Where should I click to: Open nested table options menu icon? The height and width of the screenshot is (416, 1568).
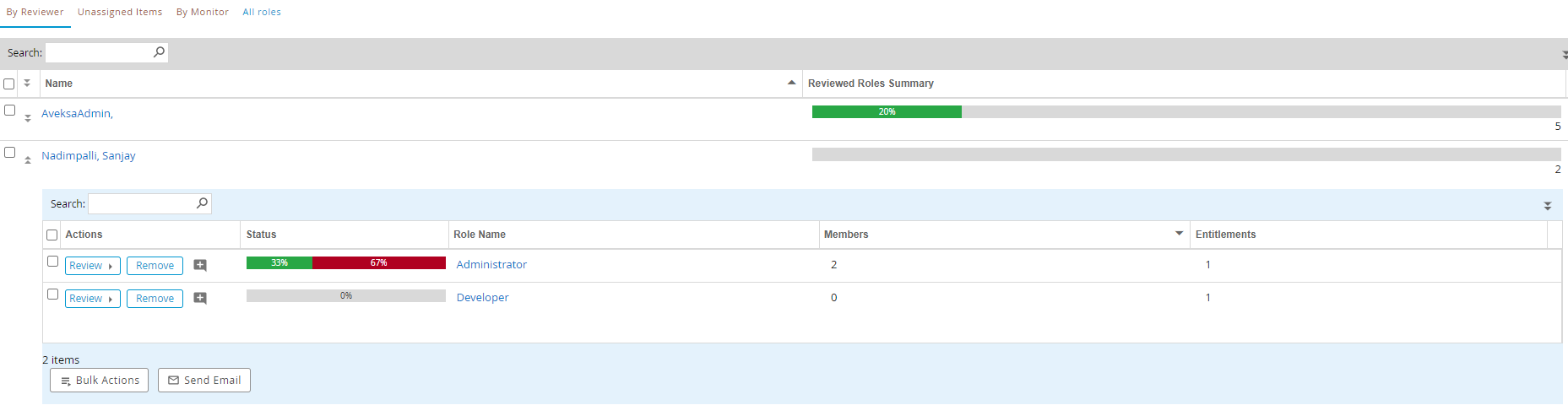point(1547,206)
